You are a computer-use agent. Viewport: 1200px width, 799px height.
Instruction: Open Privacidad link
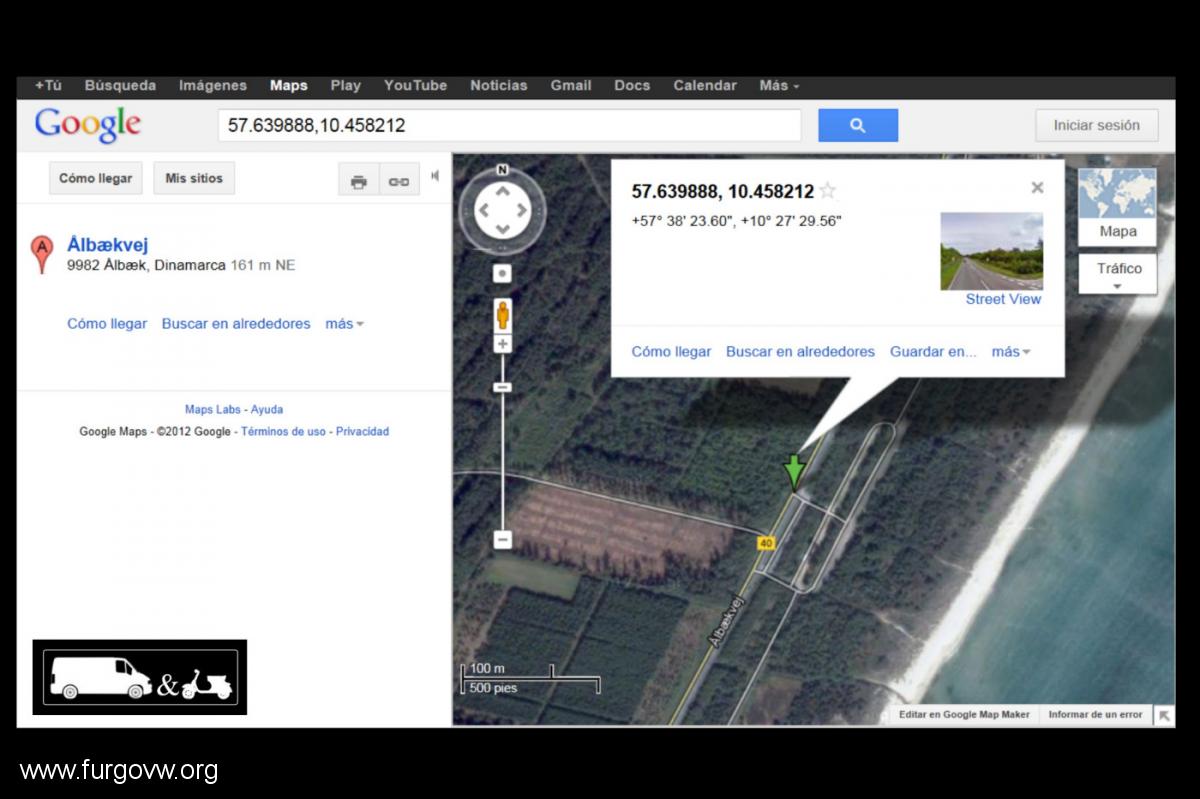[362, 432]
